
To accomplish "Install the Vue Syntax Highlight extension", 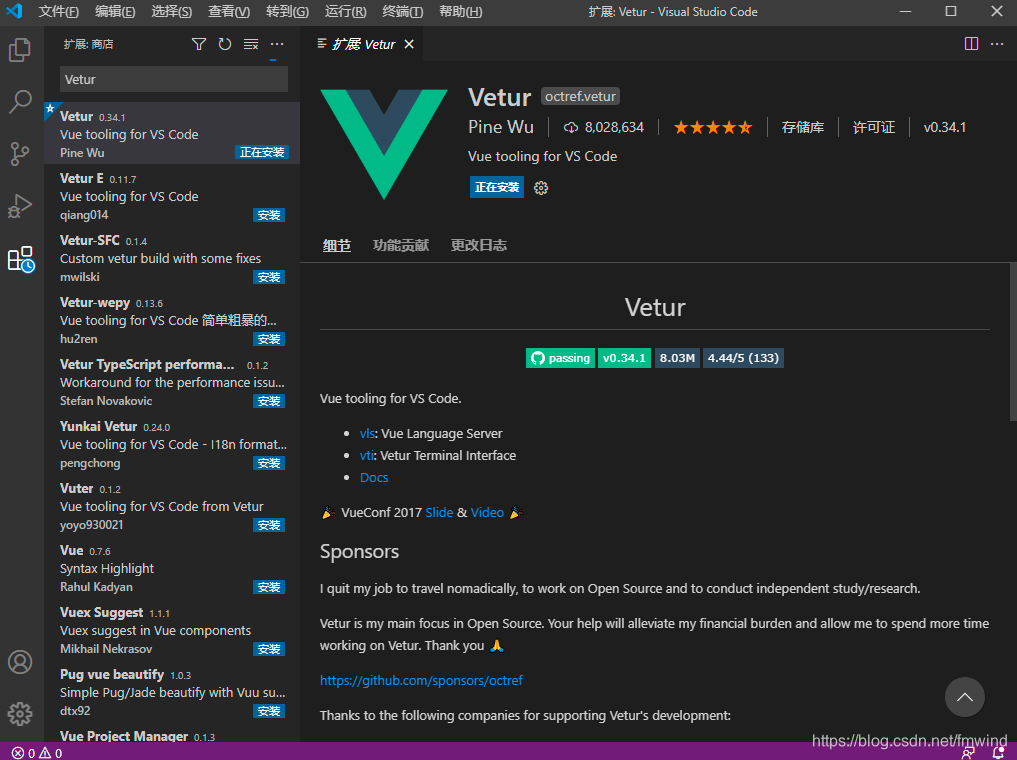I will pos(269,588).
